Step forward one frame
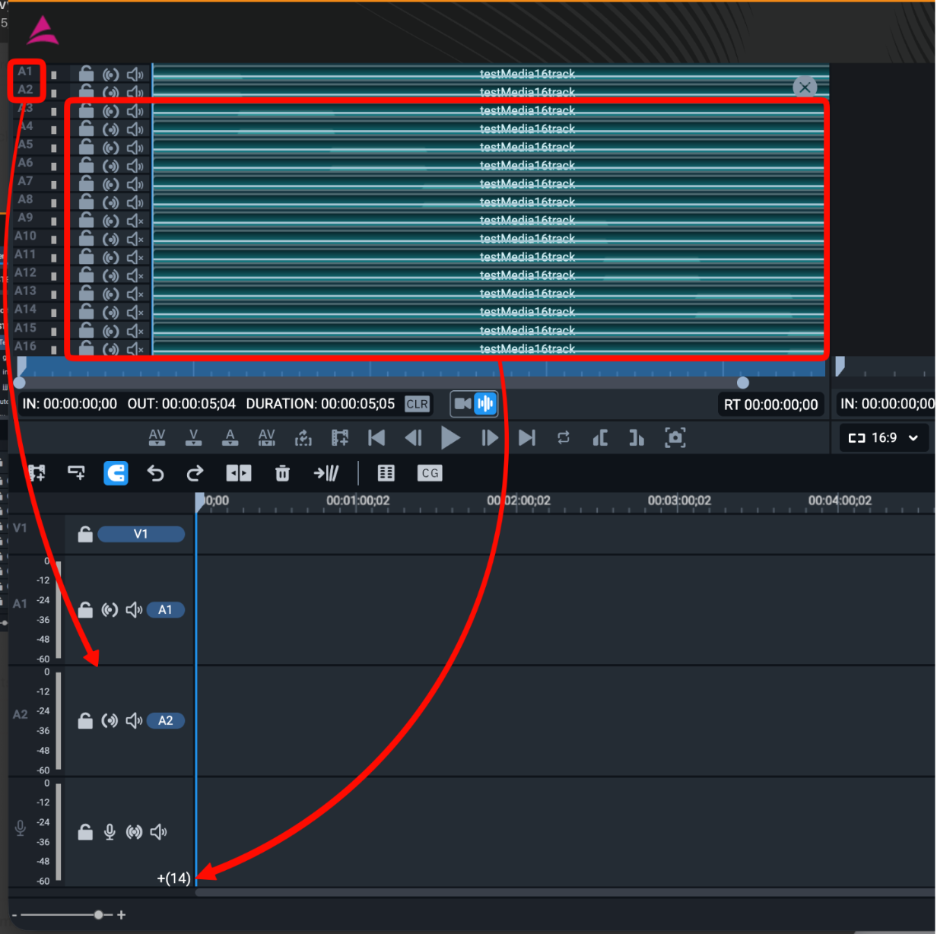Viewport: 936px width, 934px height. tap(489, 438)
